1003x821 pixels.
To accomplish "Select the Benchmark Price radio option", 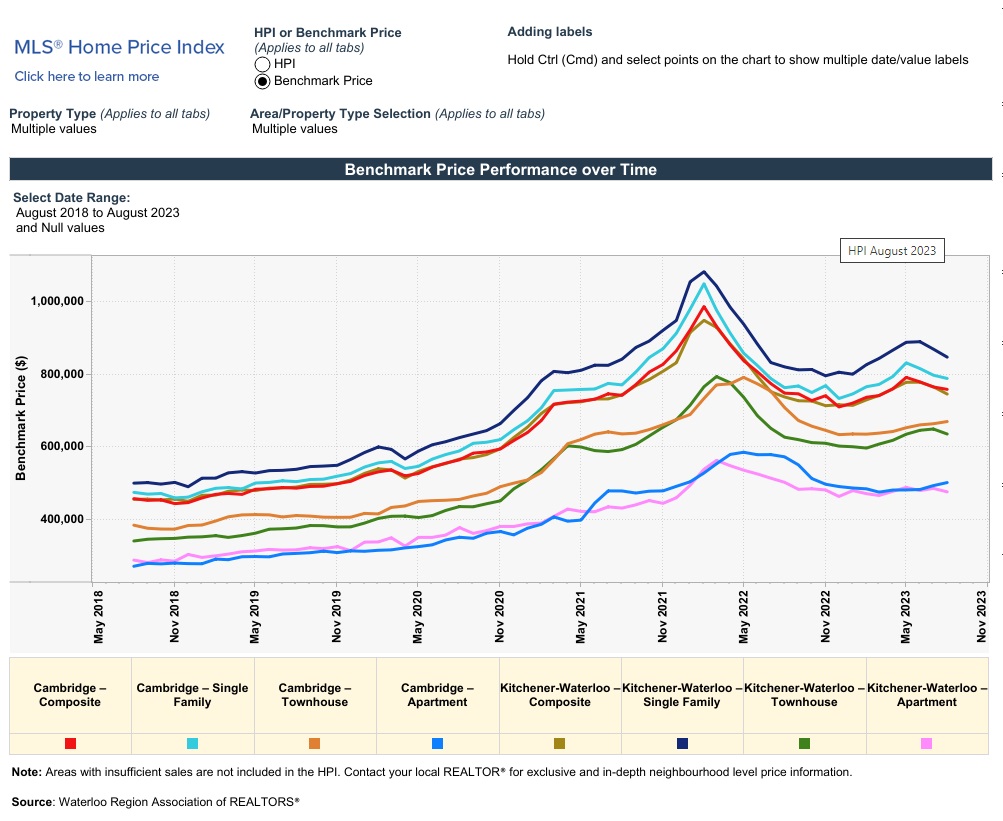I will pos(263,81).
